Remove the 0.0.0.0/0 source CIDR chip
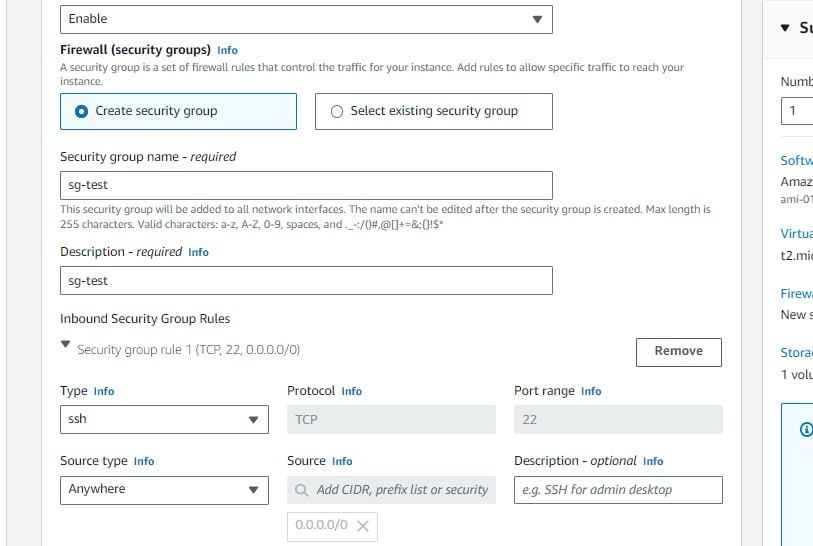The height and width of the screenshot is (546, 813). pos(363,526)
